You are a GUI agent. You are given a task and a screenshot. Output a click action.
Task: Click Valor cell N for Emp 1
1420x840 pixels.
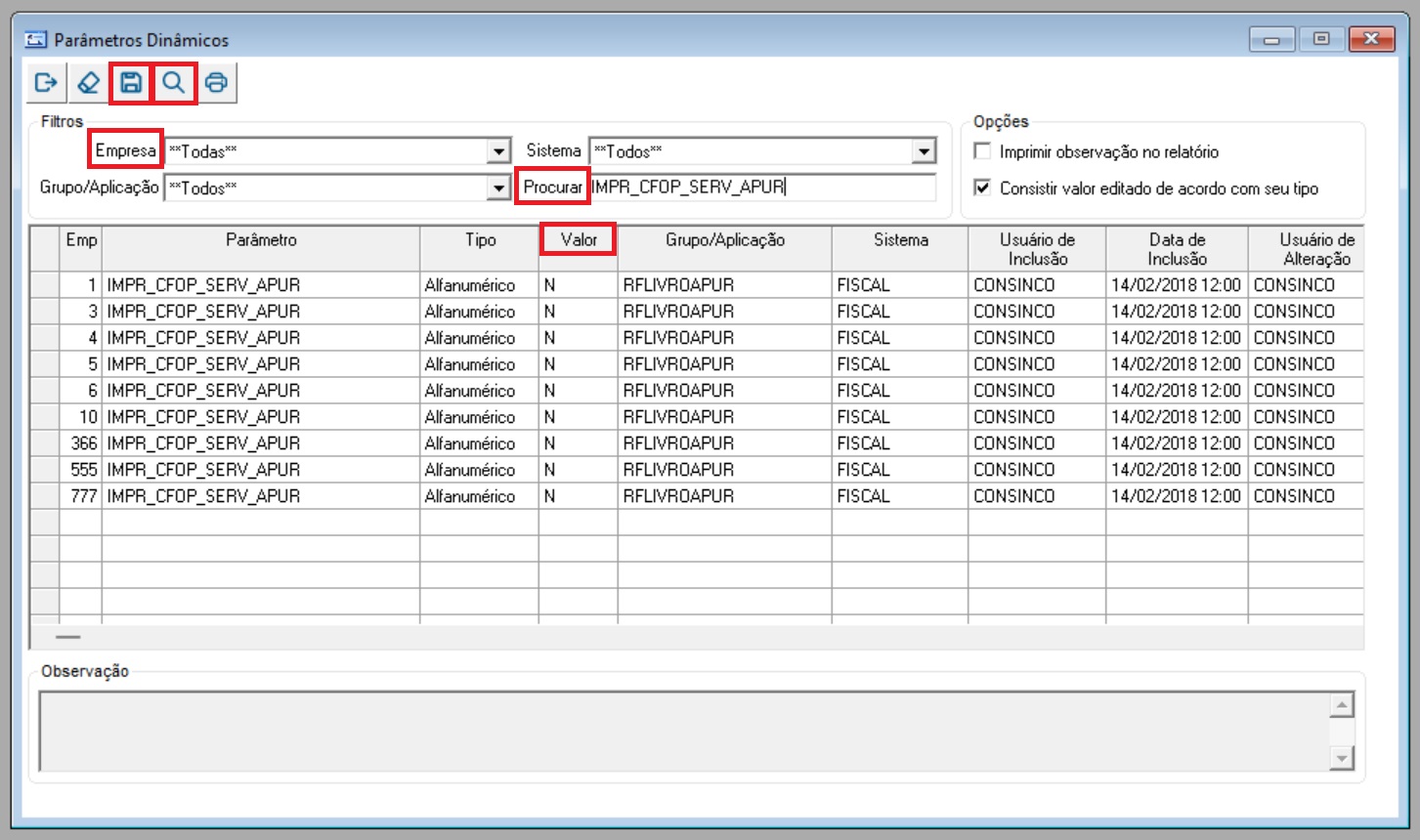(579, 285)
